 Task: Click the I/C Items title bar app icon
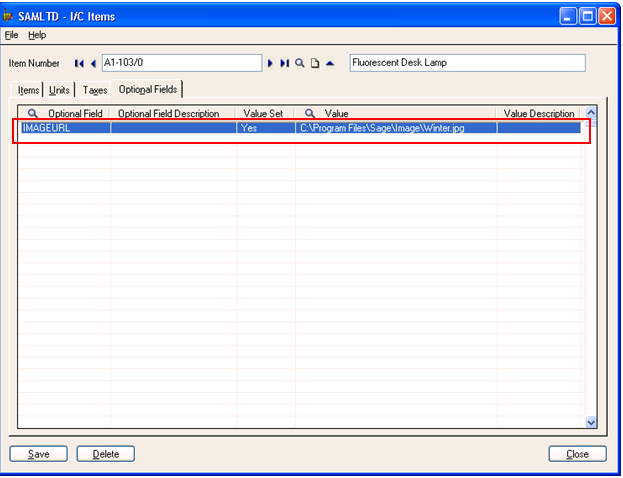pos(8,16)
